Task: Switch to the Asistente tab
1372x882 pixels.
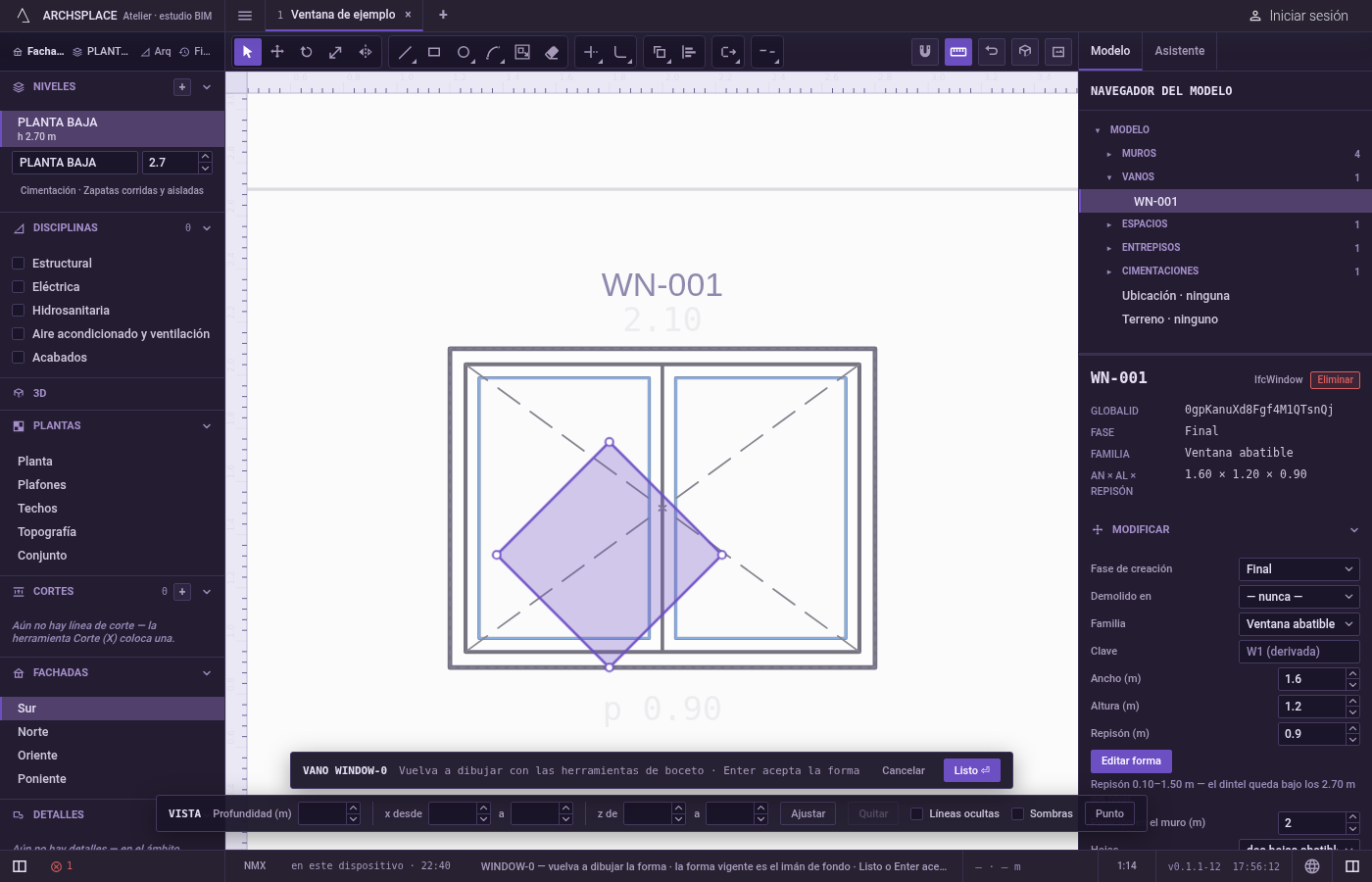Action: [1179, 51]
